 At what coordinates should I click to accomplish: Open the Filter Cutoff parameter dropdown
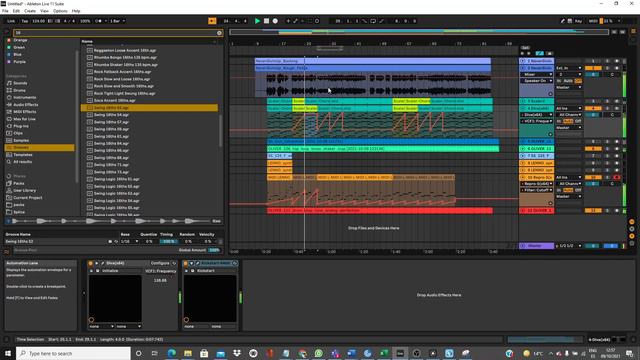click(536, 190)
